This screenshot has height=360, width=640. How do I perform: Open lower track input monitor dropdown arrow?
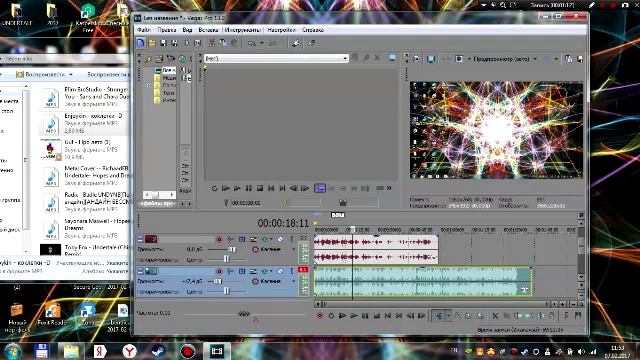(271, 271)
